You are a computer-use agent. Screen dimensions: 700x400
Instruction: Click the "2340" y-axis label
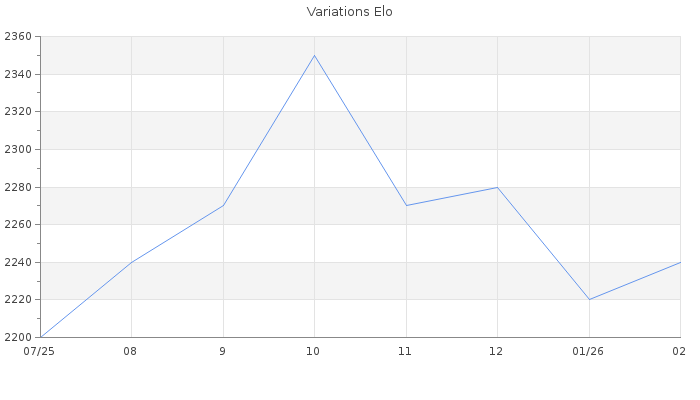(18, 74)
